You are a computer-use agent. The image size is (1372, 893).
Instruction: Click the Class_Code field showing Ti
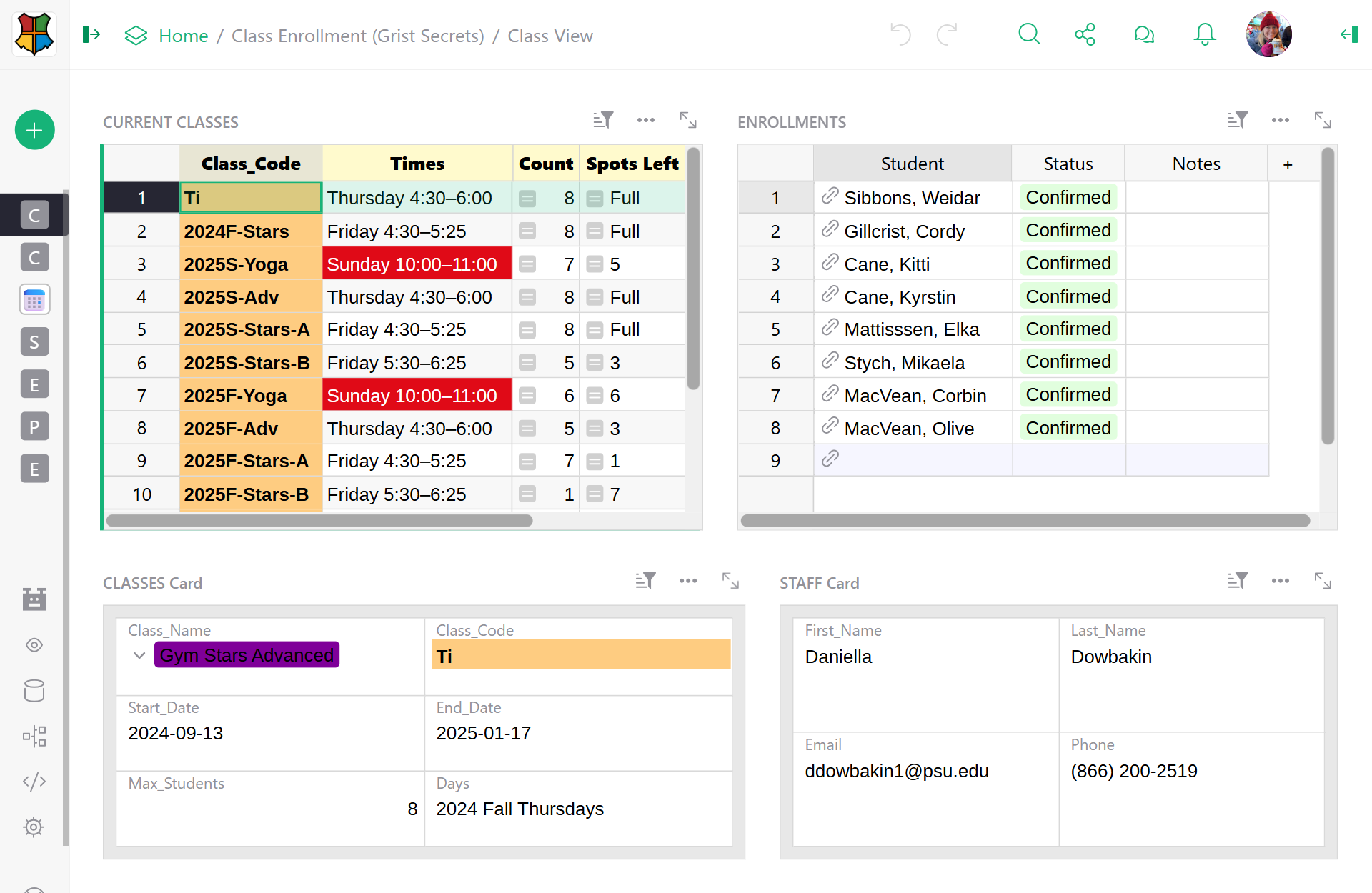[581, 655]
